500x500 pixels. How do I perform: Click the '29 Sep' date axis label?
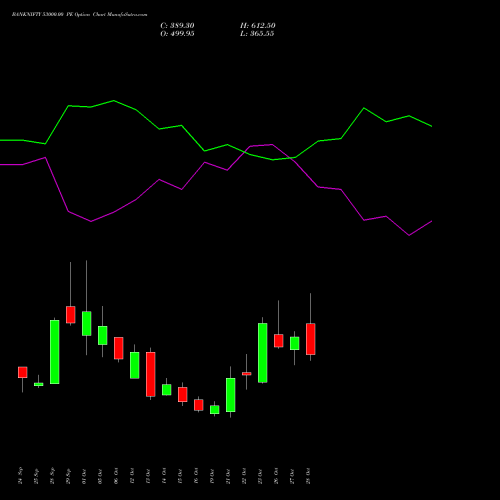69,476
